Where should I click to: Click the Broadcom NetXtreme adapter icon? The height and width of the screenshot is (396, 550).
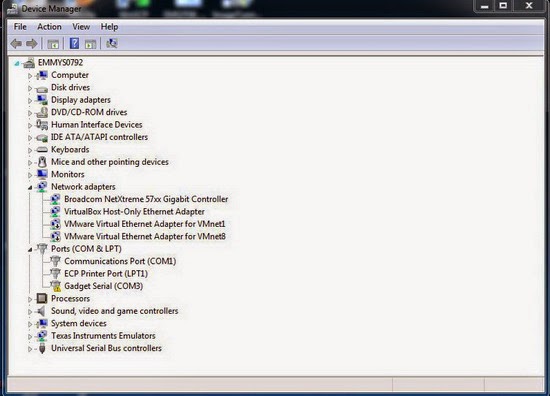[55, 199]
